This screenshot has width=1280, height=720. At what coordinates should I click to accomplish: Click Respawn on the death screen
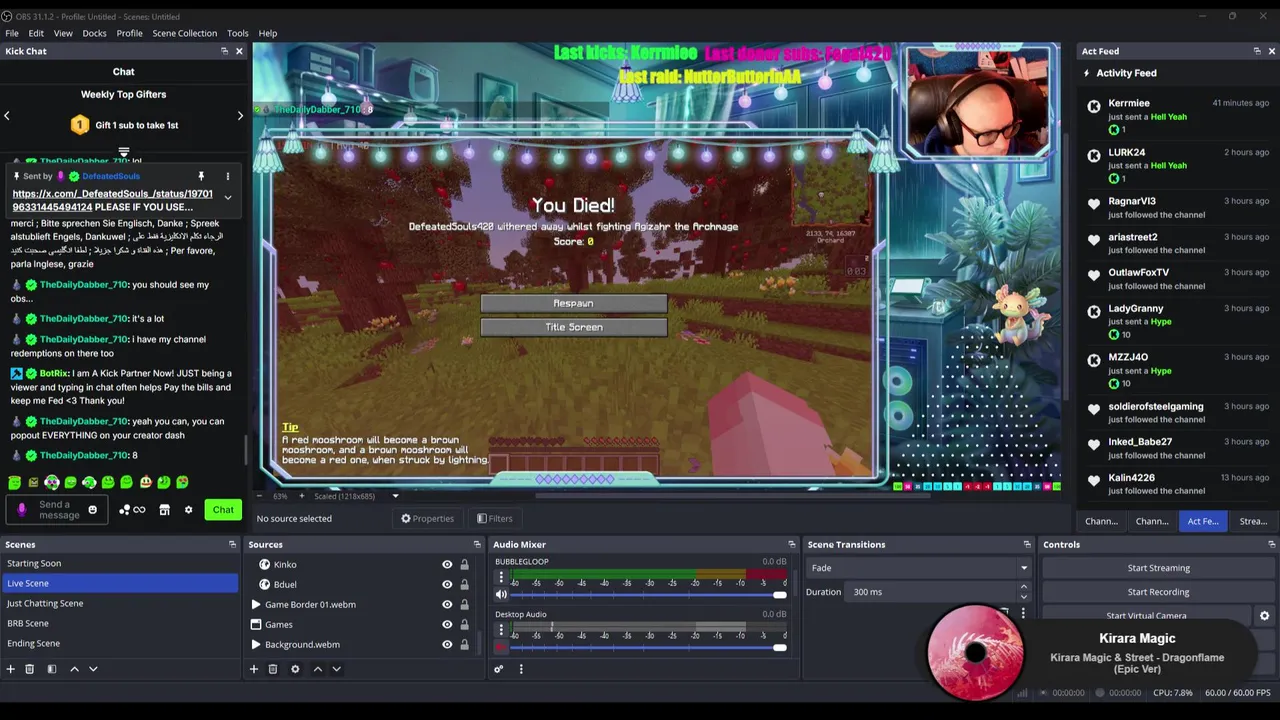click(x=573, y=303)
